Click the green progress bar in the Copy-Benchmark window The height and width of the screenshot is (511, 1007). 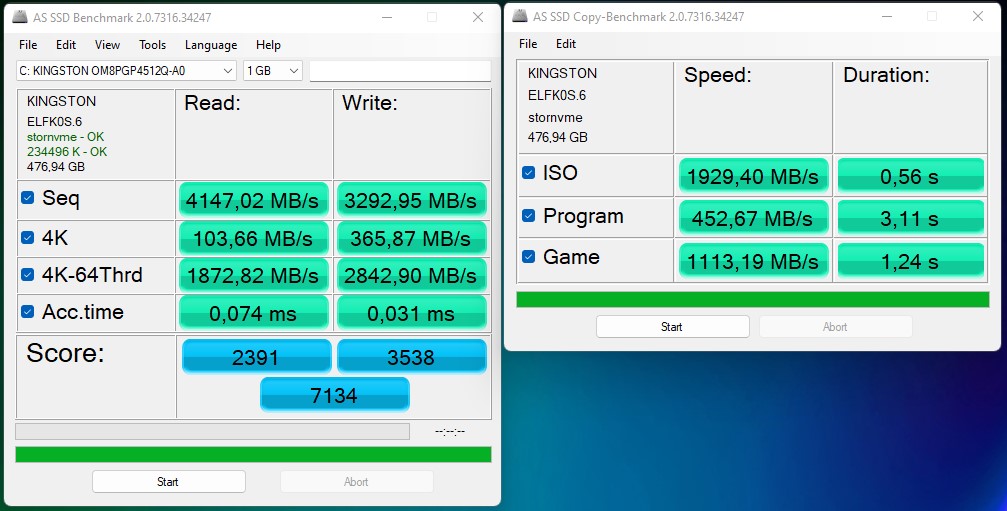pos(752,300)
